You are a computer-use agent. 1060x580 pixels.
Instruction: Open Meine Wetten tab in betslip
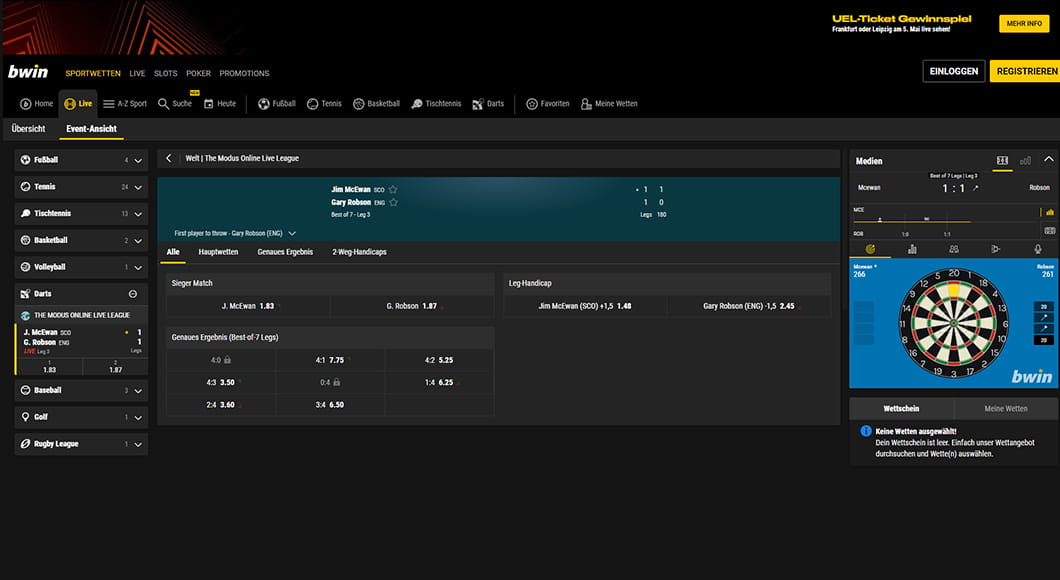pyautogui.click(x=1006, y=408)
